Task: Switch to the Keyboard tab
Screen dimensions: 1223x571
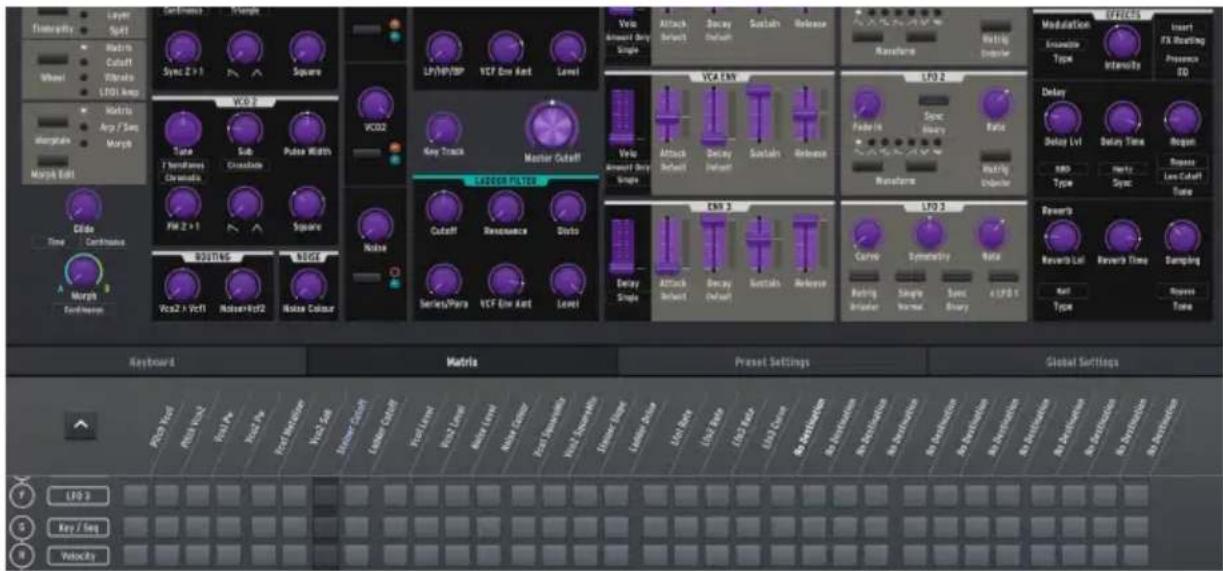Action: tap(153, 362)
